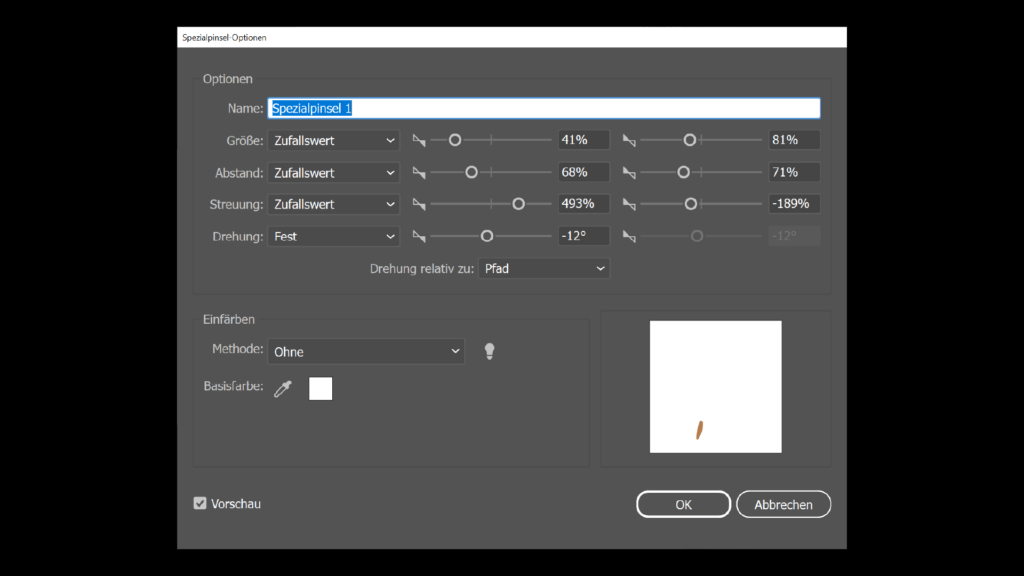The width and height of the screenshot is (1024, 576).
Task: Click the Abstand maximum flip icon
Action: pos(629,172)
